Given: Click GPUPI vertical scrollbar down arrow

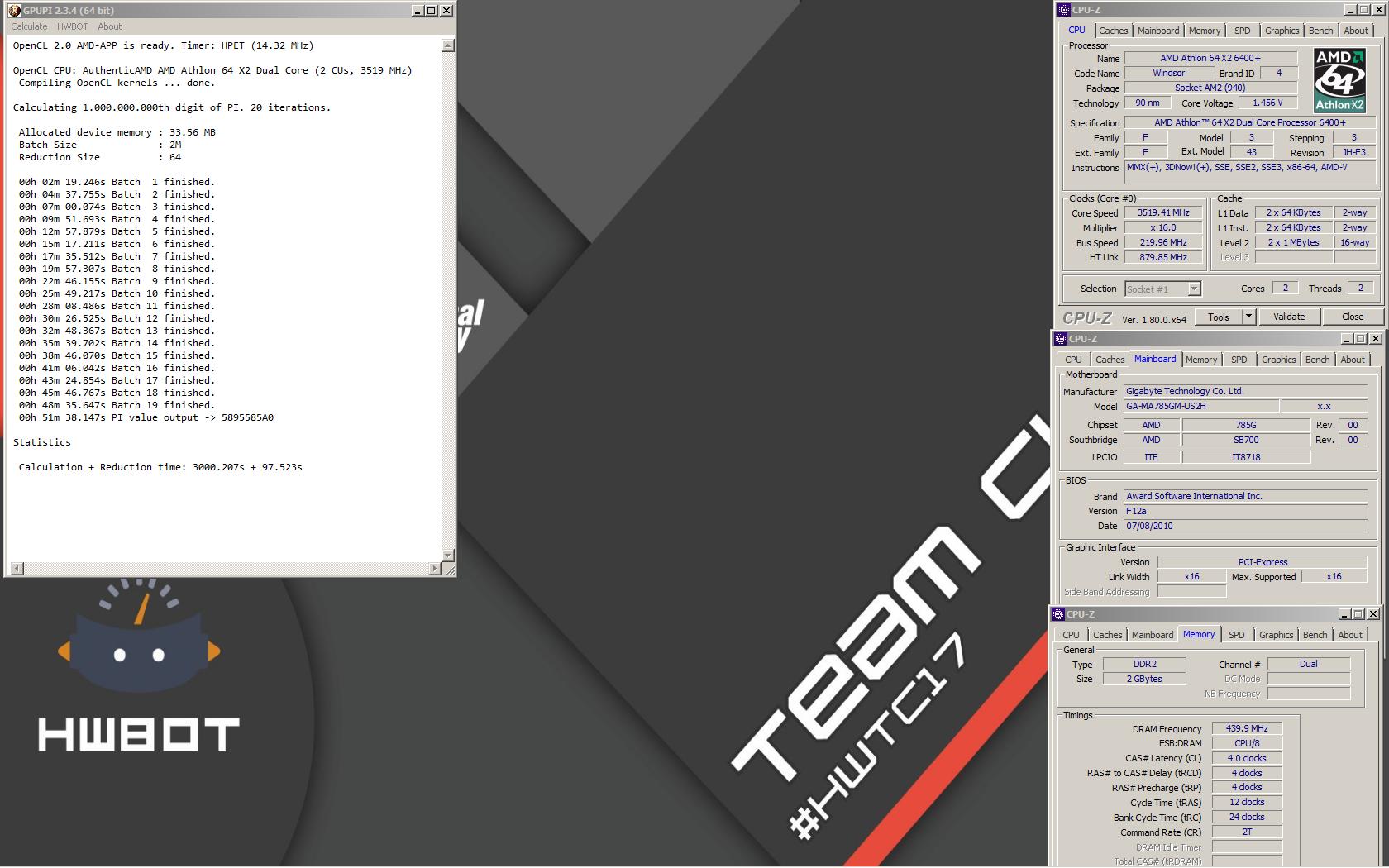Looking at the screenshot, I should 448,556.
